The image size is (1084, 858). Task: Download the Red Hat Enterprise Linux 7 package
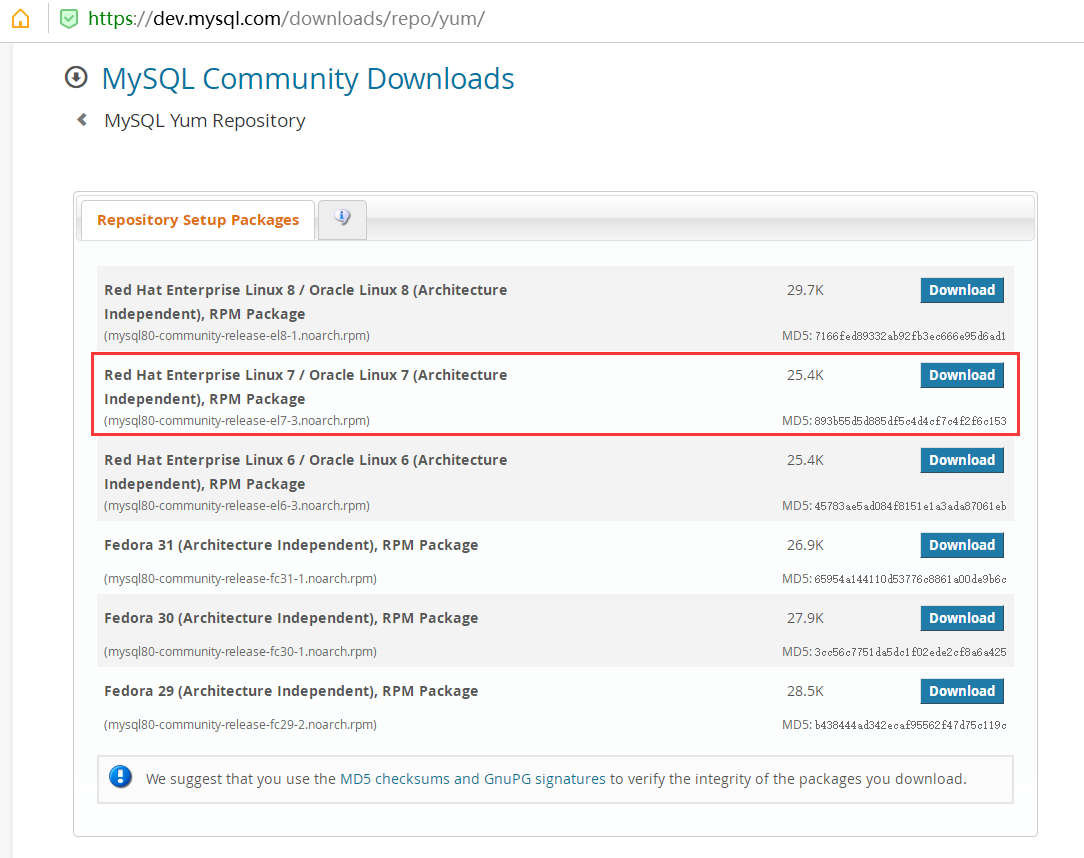[962, 375]
